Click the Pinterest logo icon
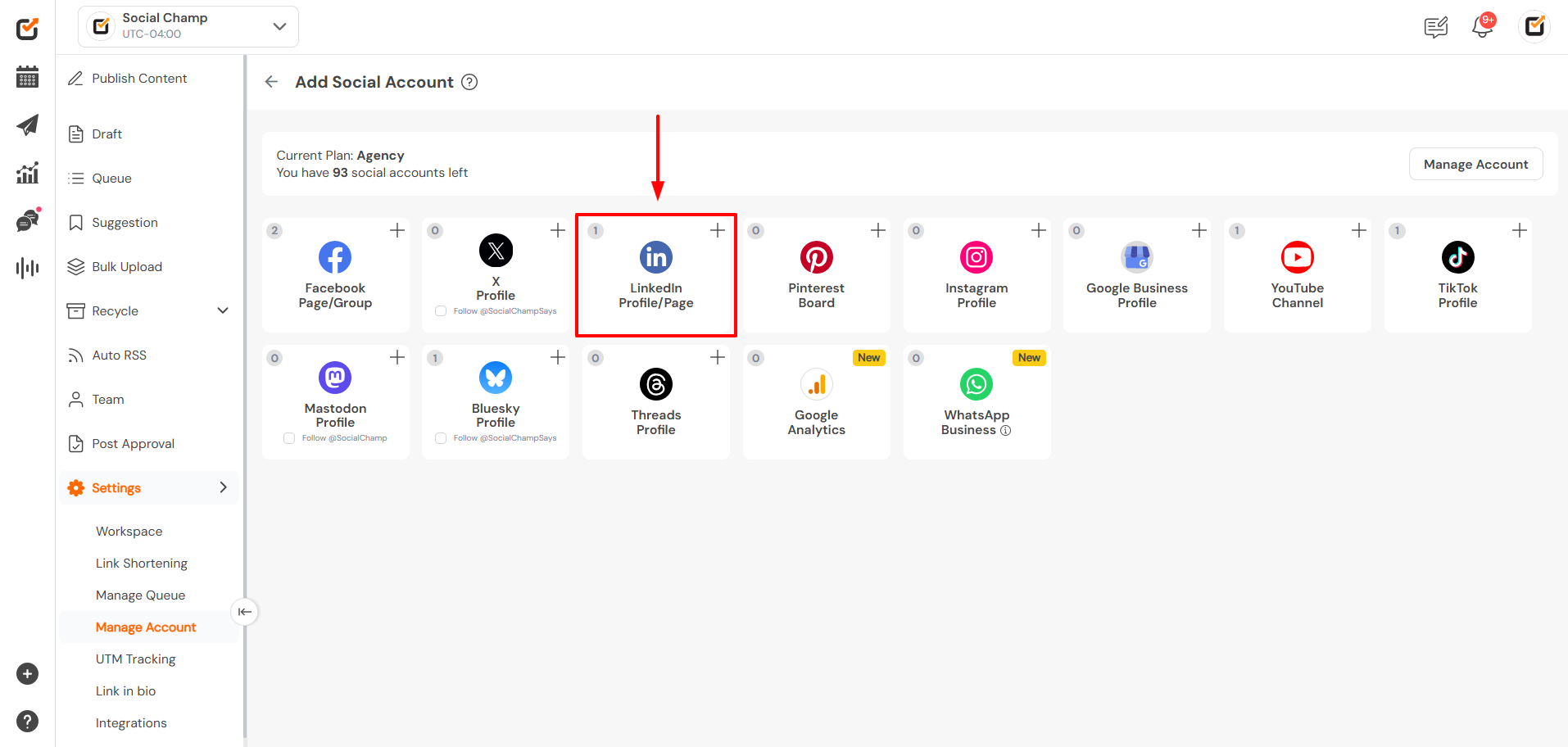 coord(816,257)
